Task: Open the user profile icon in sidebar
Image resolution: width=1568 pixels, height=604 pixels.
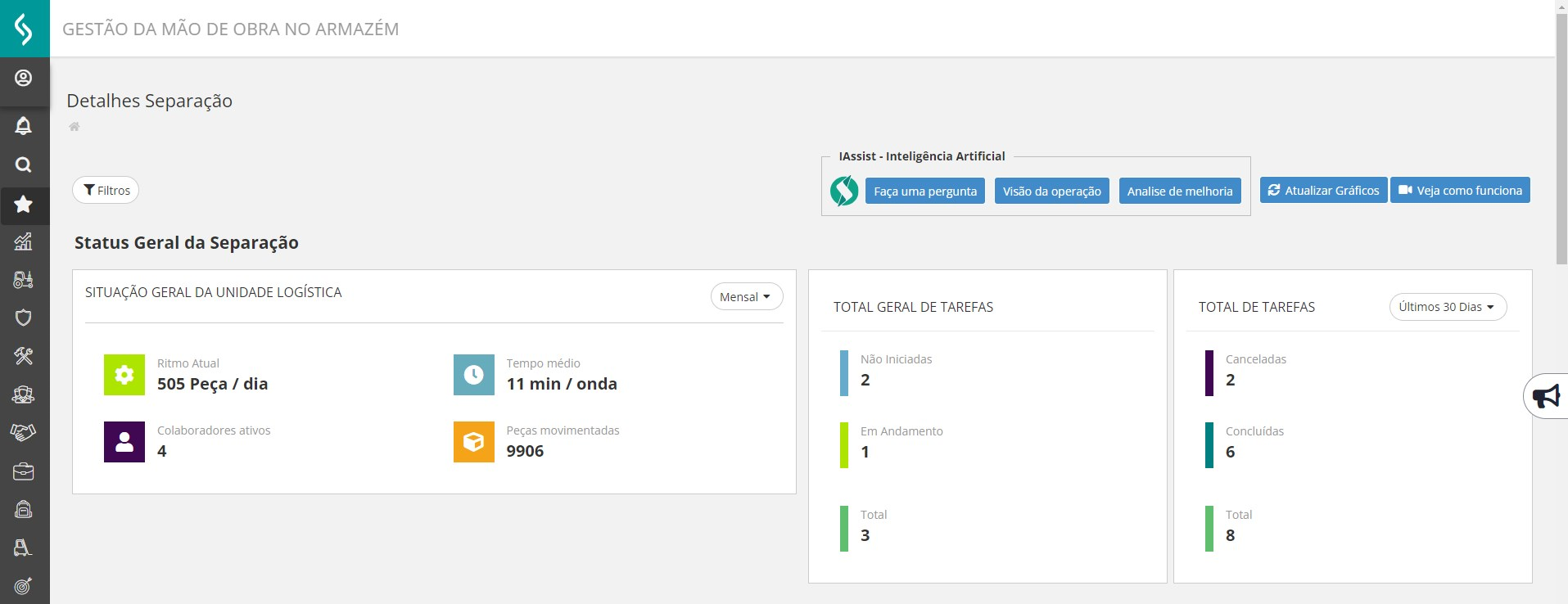Action: (24, 79)
